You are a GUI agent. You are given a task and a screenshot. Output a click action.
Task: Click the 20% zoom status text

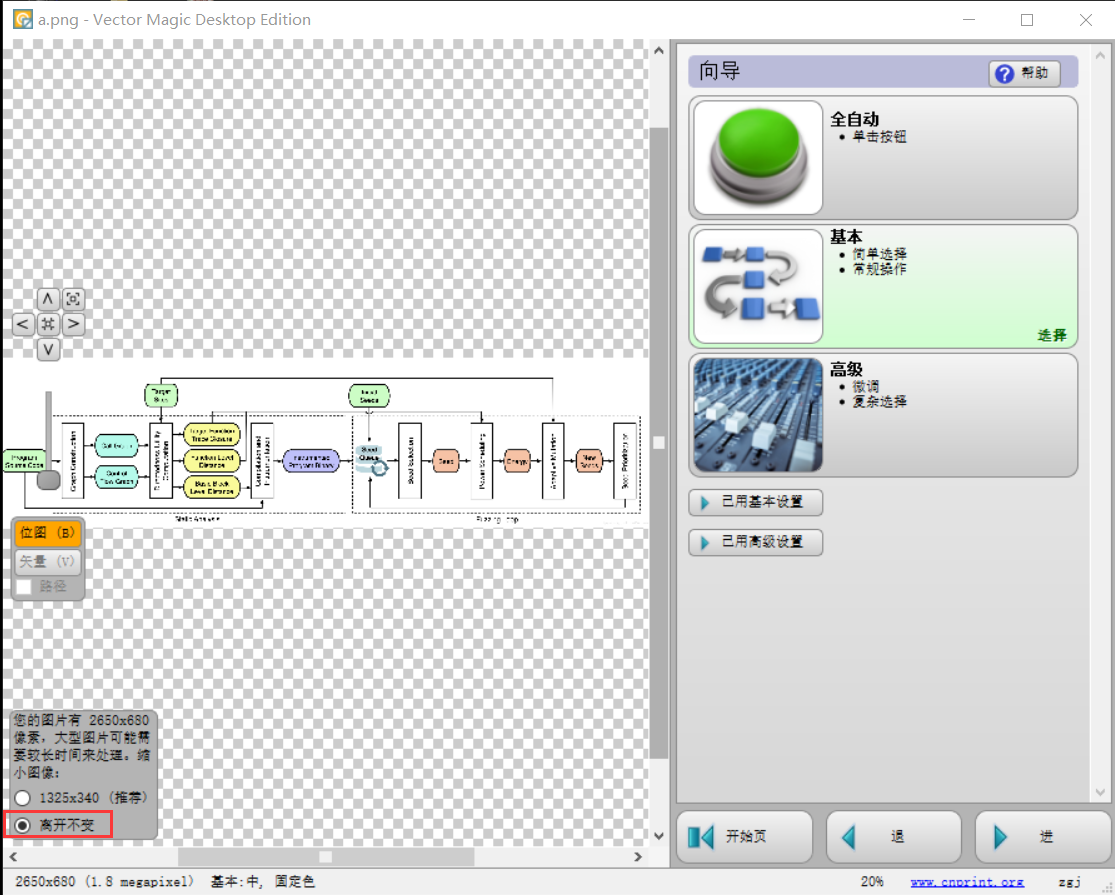click(872, 881)
